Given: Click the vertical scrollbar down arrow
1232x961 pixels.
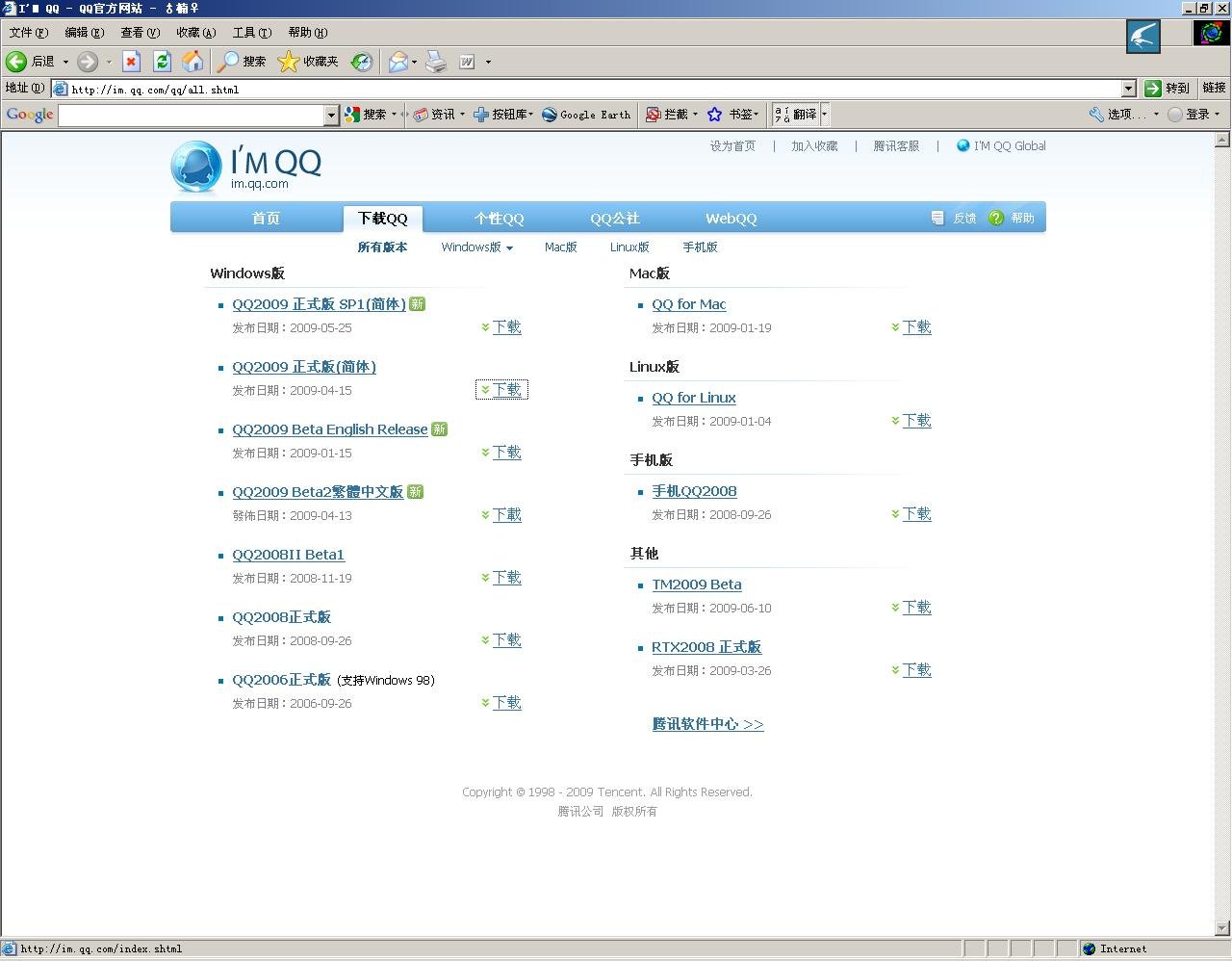Looking at the screenshot, I should (1223, 928).
